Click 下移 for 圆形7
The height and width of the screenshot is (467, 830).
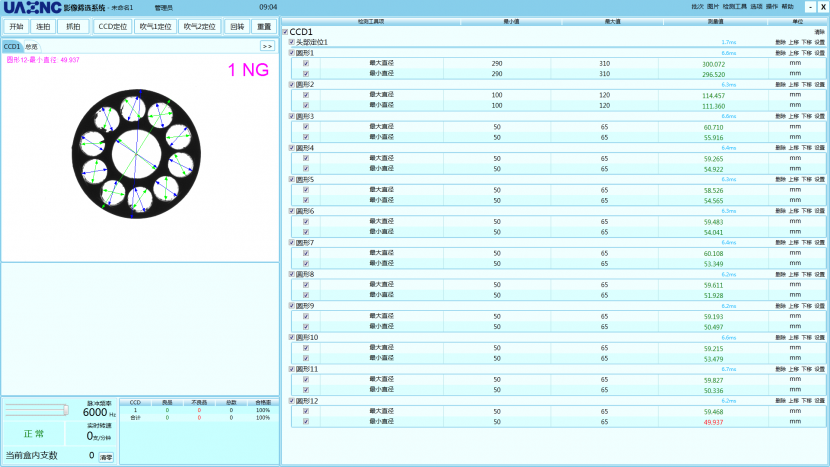pos(807,243)
